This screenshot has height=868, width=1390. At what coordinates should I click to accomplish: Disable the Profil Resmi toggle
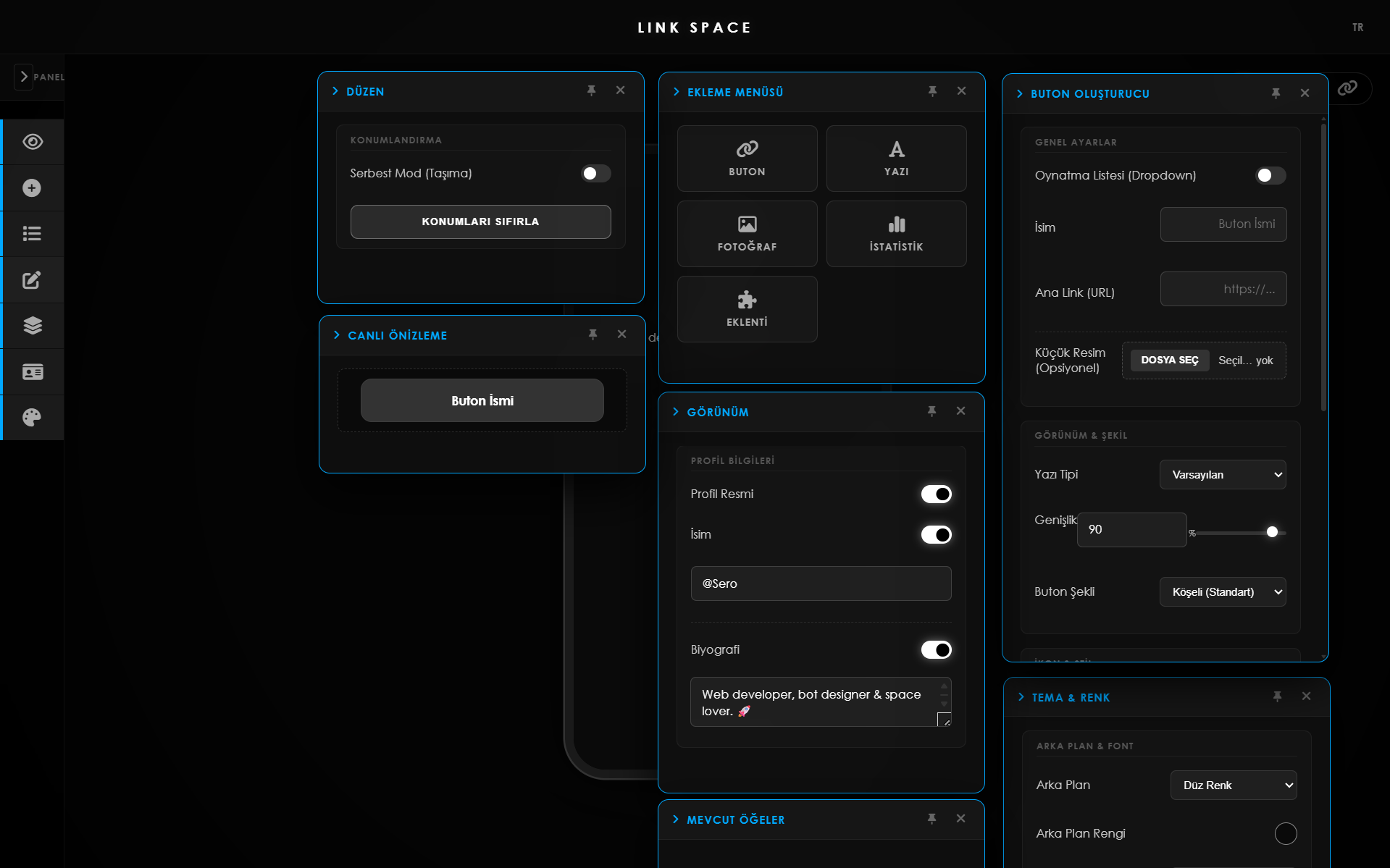[936, 494]
